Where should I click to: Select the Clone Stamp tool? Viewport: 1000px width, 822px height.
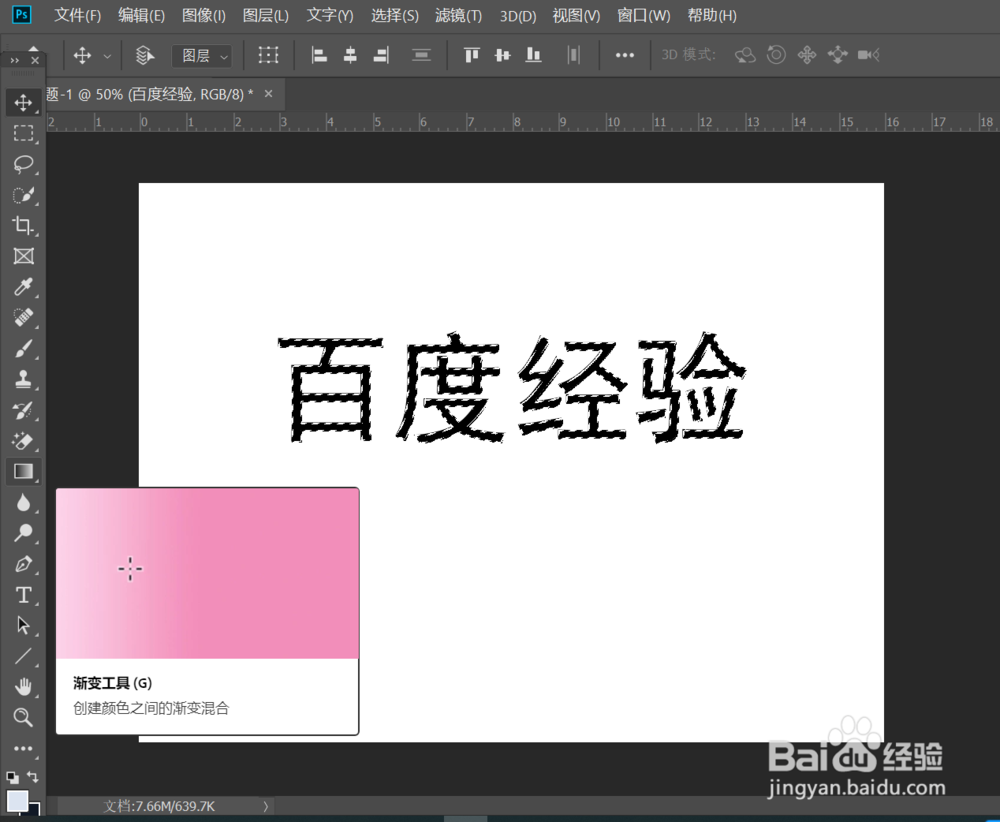coord(24,379)
